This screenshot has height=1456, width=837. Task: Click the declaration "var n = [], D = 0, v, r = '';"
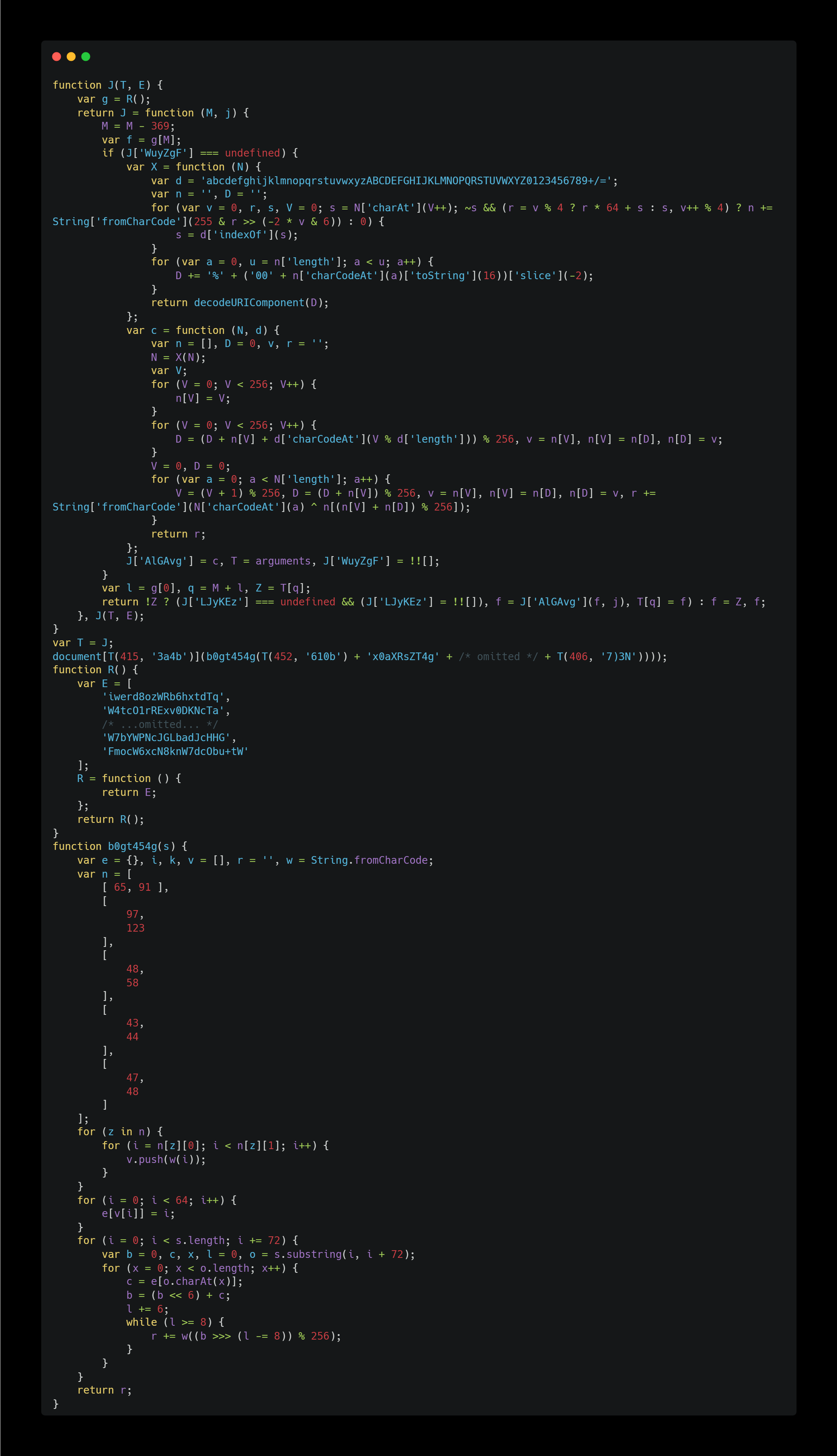(x=240, y=344)
